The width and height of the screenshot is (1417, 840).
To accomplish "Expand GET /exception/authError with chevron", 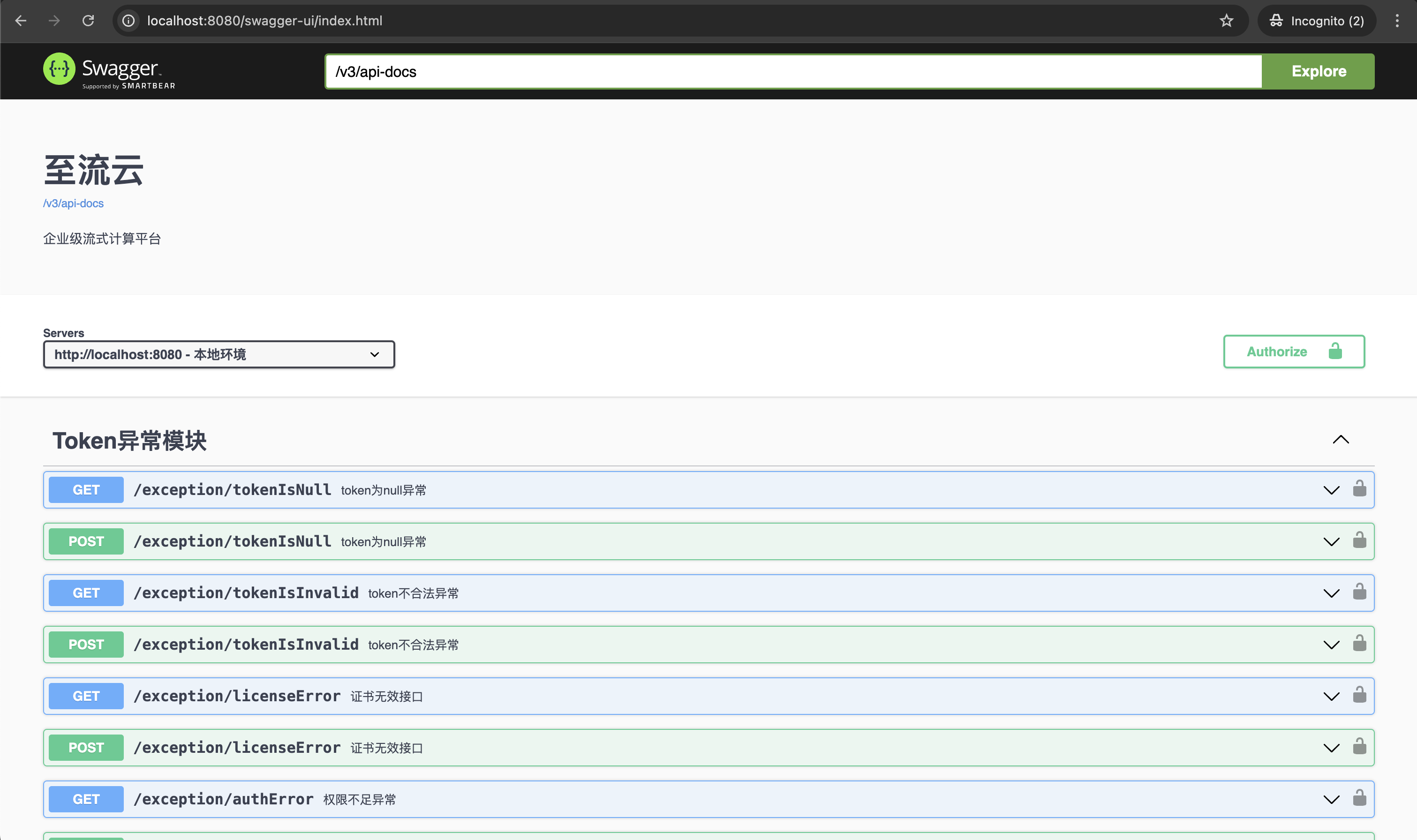I will 1332,799.
